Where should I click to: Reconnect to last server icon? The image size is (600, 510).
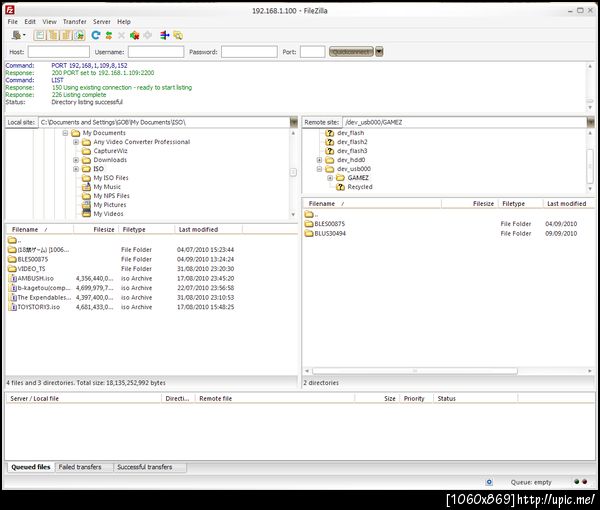point(148,35)
